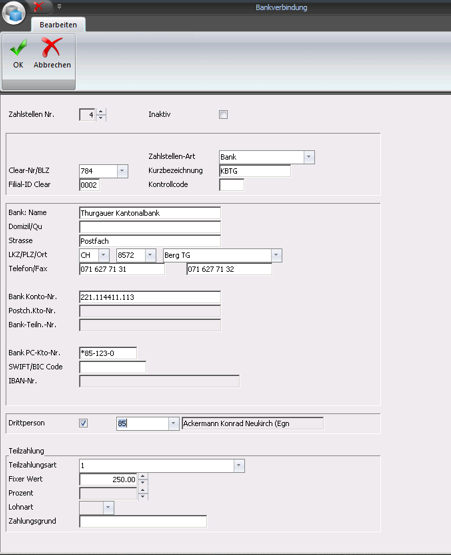Open the Drittperson number dropdown showing 85

(173, 423)
